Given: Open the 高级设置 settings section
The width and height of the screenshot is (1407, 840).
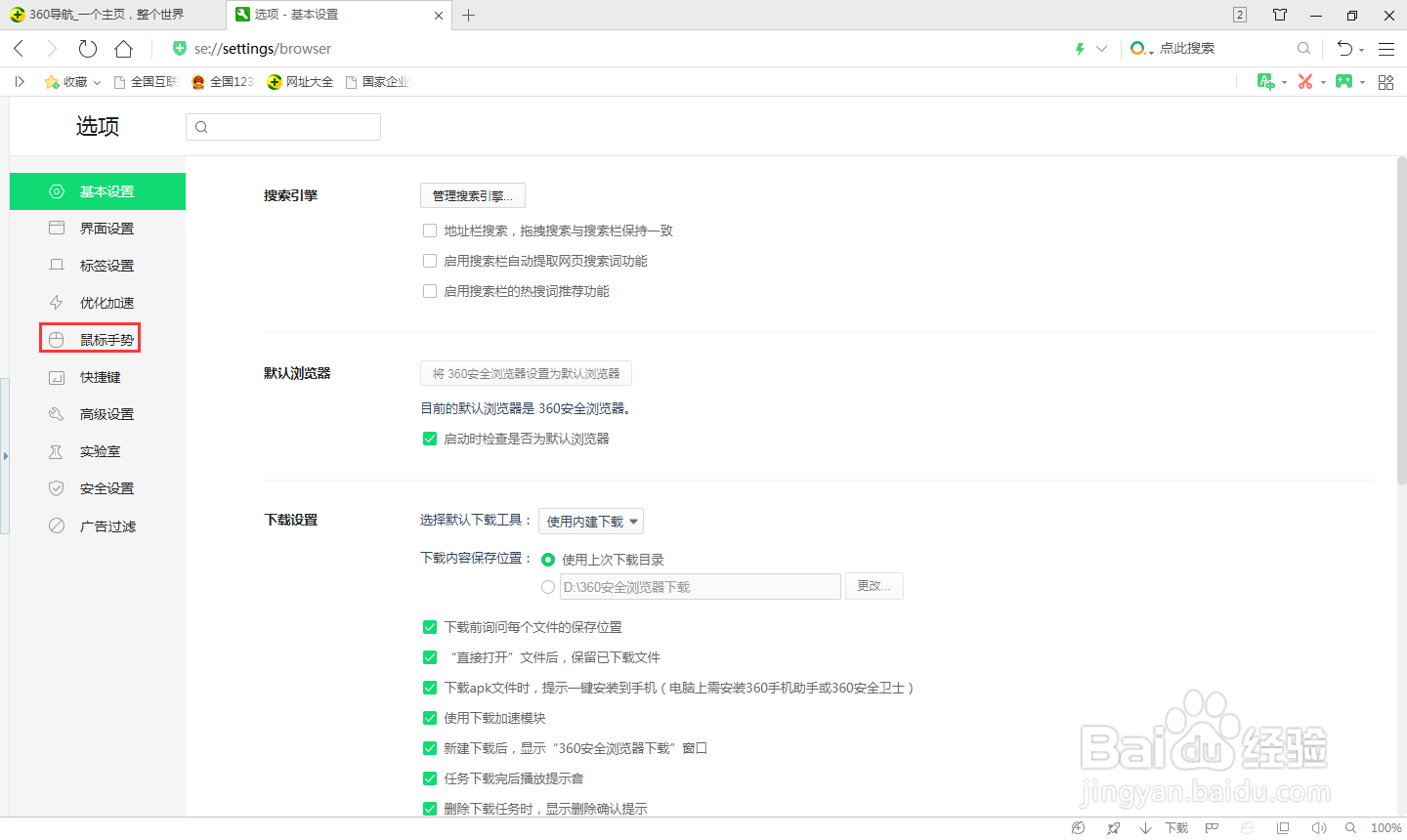Looking at the screenshot, I should click(x=98, y=414).
